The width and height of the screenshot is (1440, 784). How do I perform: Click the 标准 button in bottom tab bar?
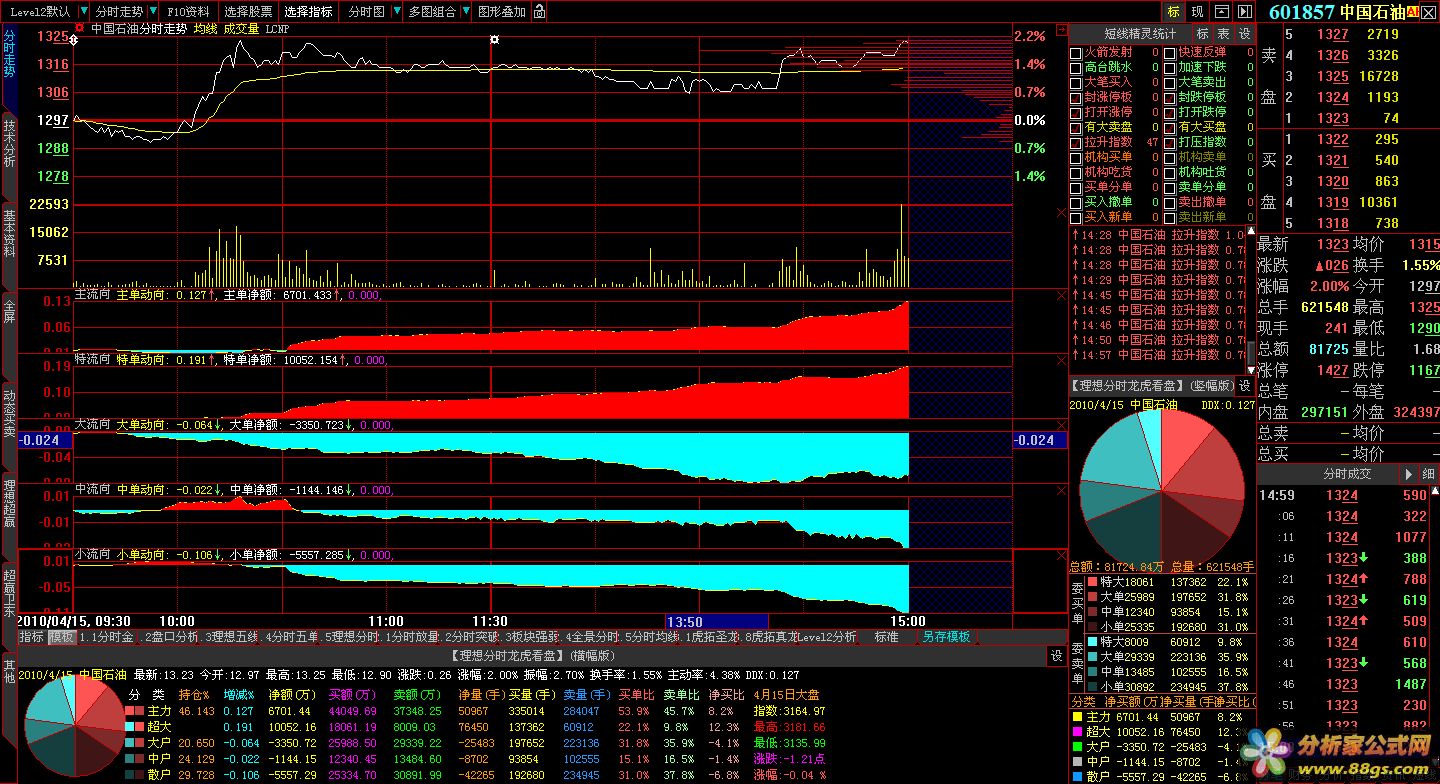[886, 637]
